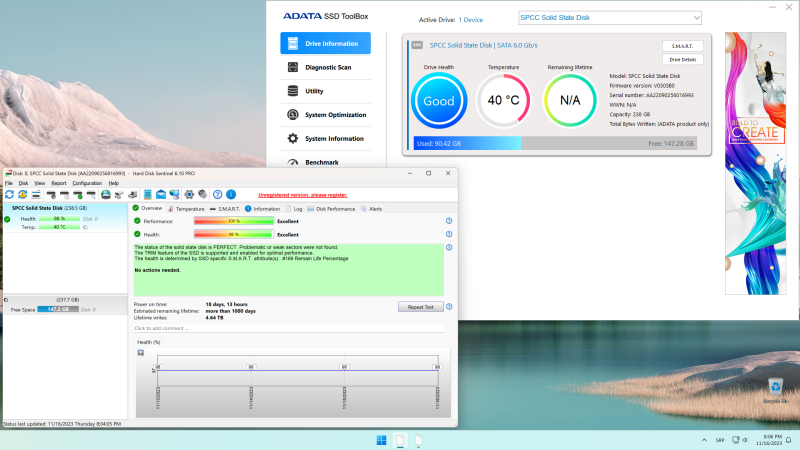Switch to the Information tab
This screenshot has height=450, width=800.
click(262, 209)
